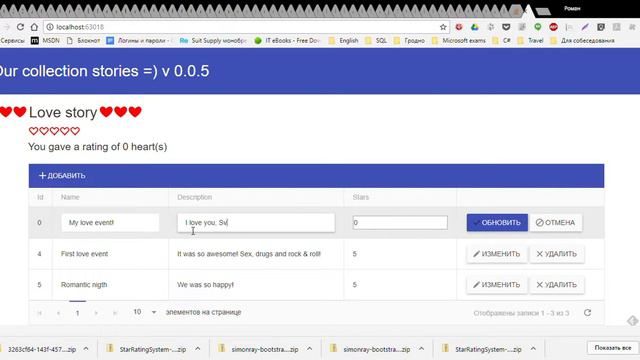Bookmark this page with the star icon

coord(443,27)
